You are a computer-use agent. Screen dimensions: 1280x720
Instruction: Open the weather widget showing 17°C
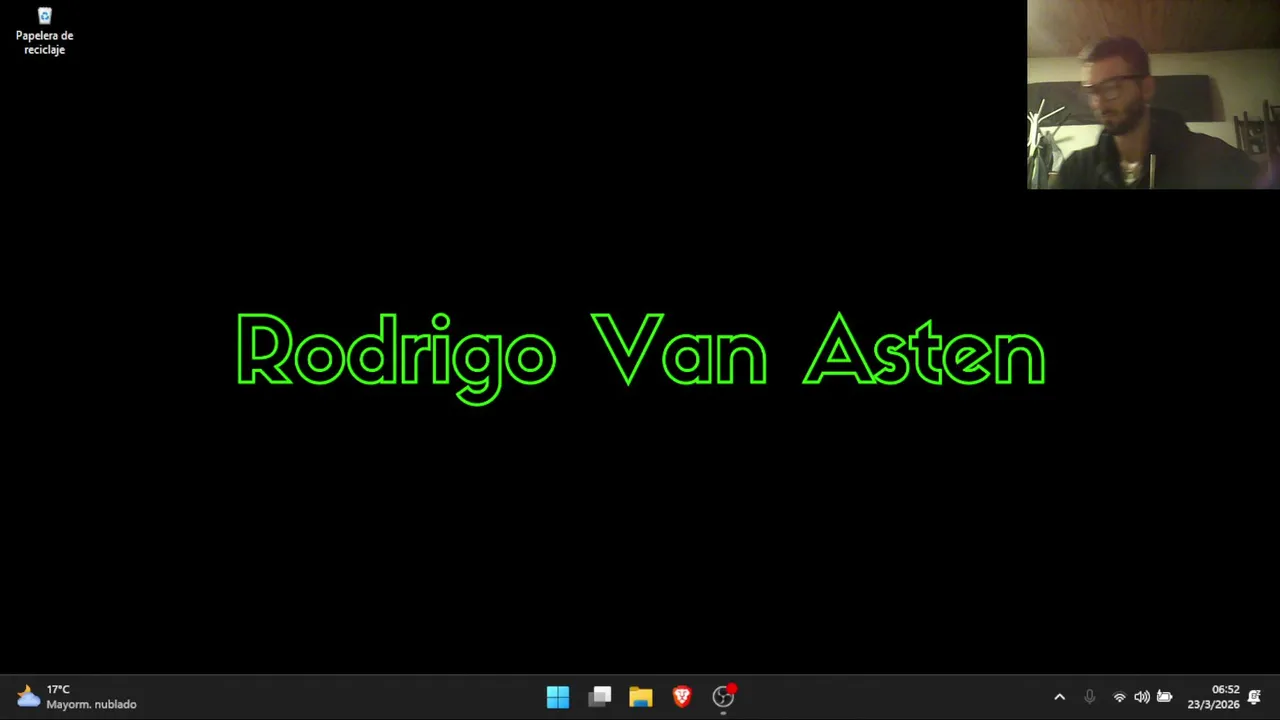[76, 697]
